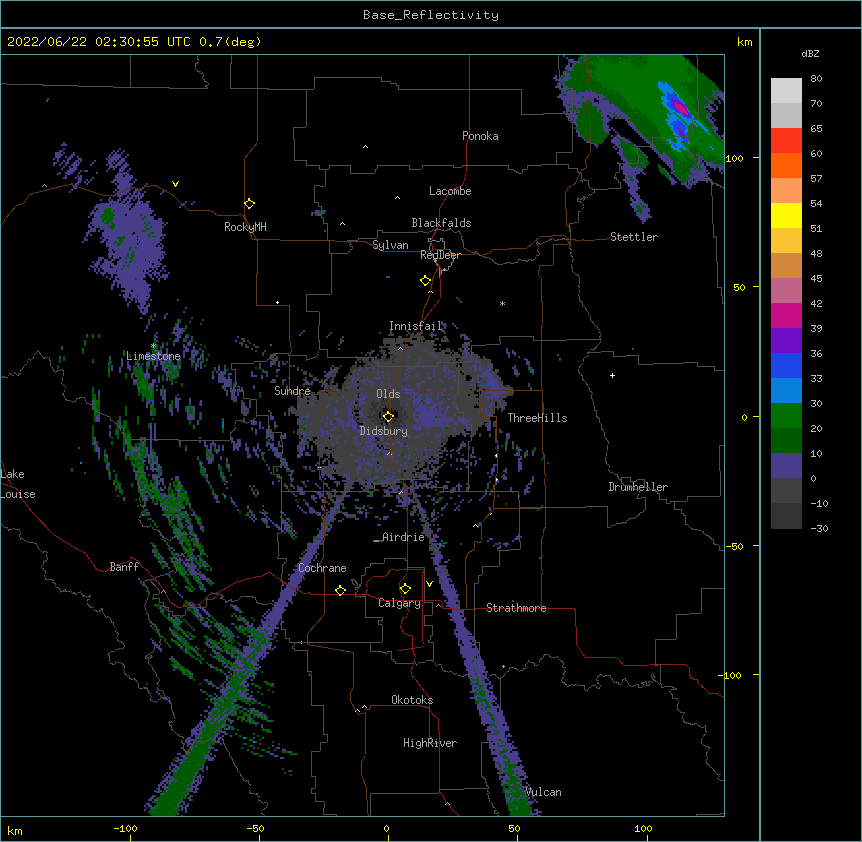Click the bright green legend swatch near 30
Viewport: 862px width, 842px height.
pos(786,416)
